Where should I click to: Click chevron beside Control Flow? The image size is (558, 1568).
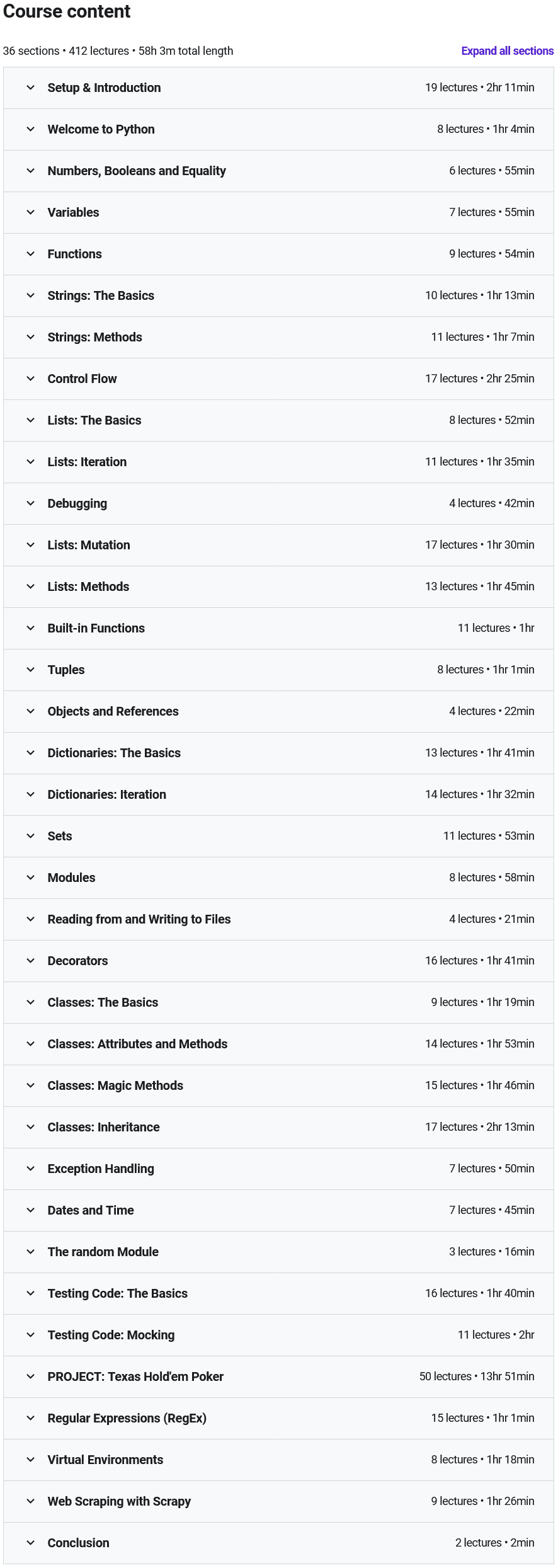(x=30, y=379)
